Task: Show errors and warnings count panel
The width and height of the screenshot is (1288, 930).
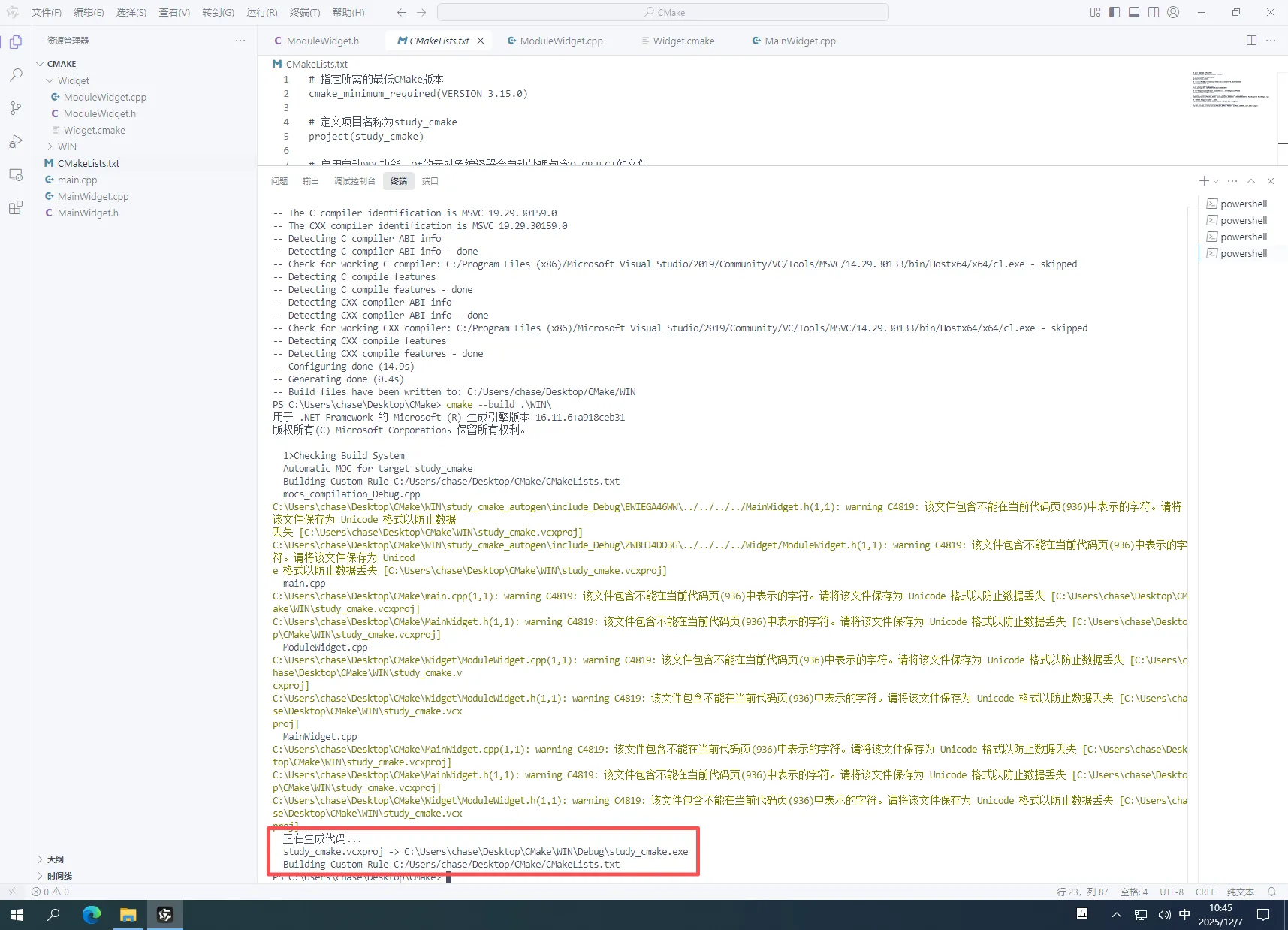Action: pyautogui.click(x=50, y=892)
